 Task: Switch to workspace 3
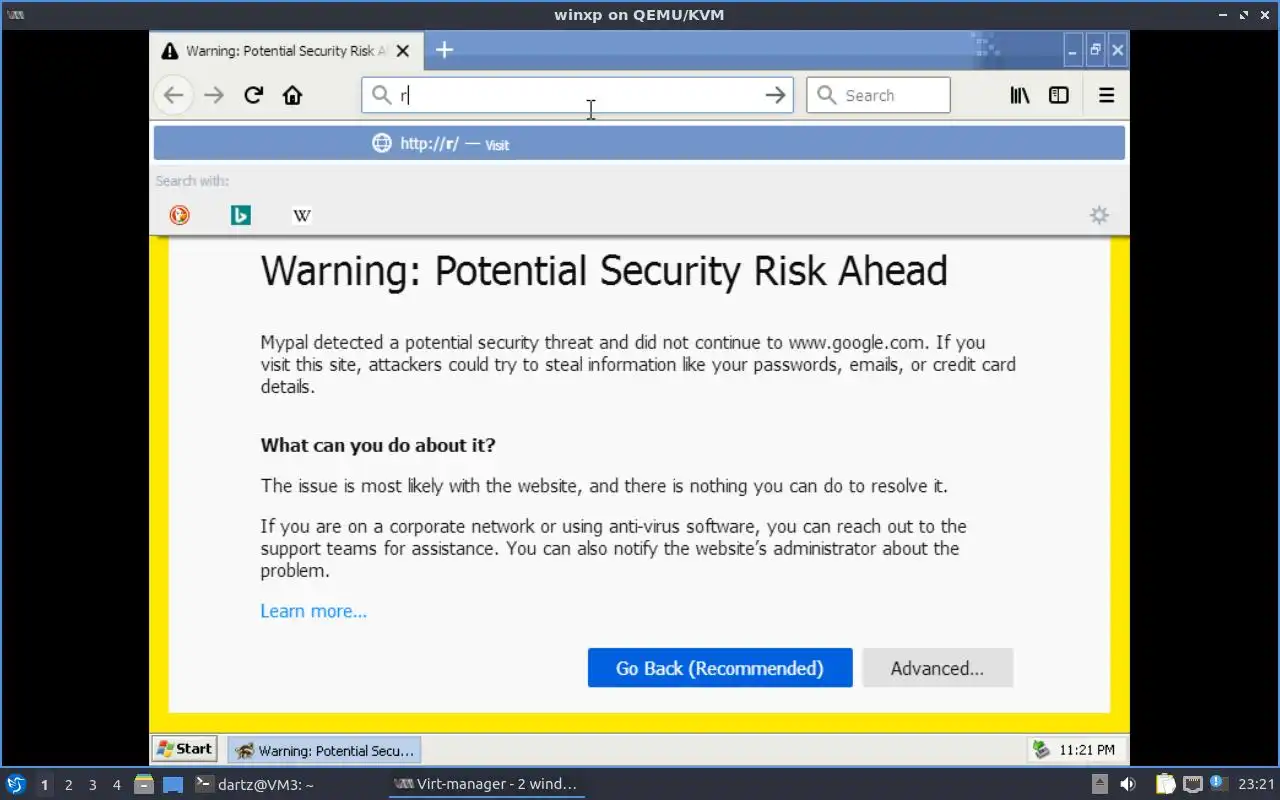[92, 785]
